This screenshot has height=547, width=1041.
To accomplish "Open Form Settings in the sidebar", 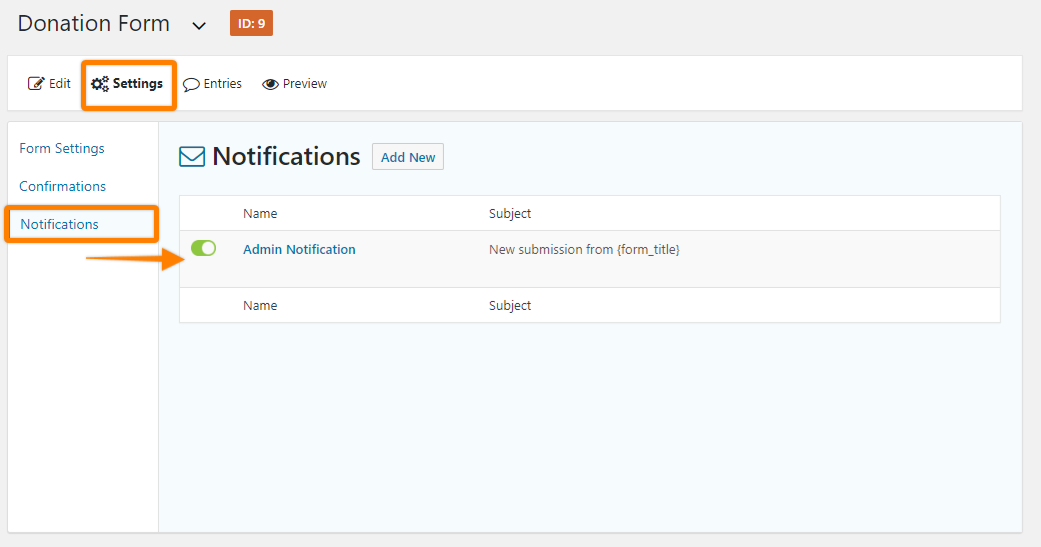I will click(x=62, y=148).
